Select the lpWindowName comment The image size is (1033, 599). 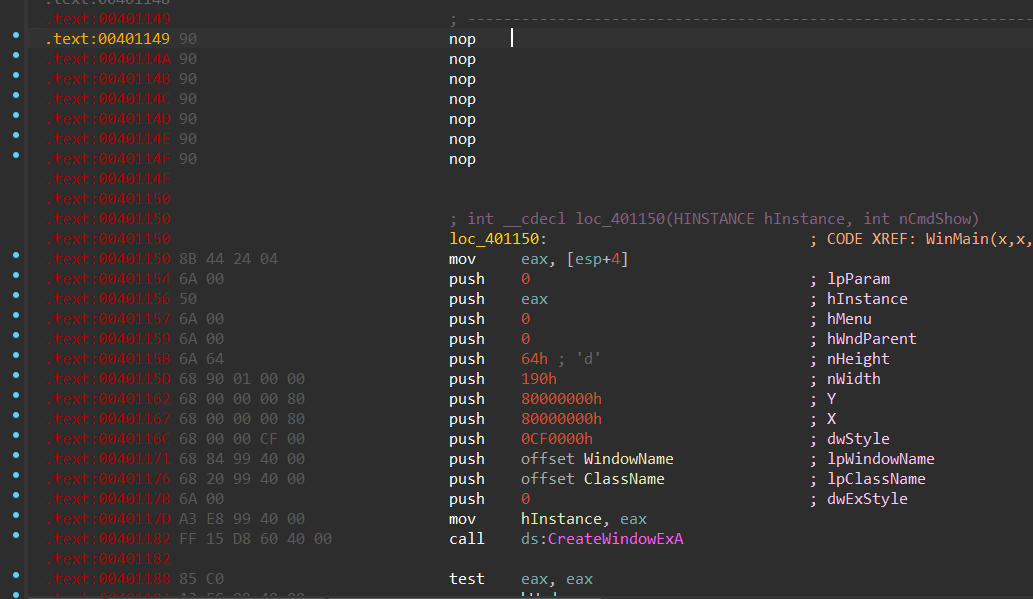pos(881,459)
